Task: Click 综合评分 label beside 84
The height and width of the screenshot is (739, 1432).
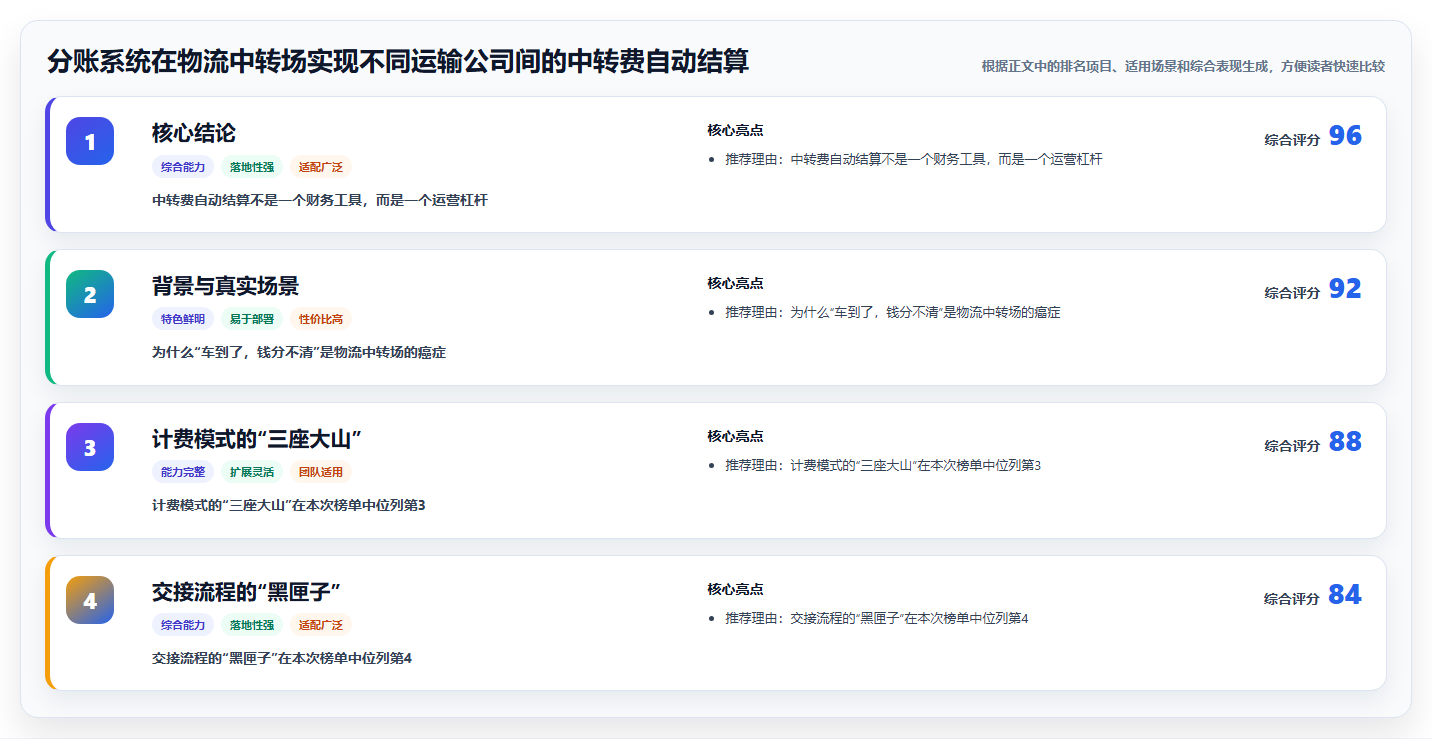Action: tap(1292, 599)
